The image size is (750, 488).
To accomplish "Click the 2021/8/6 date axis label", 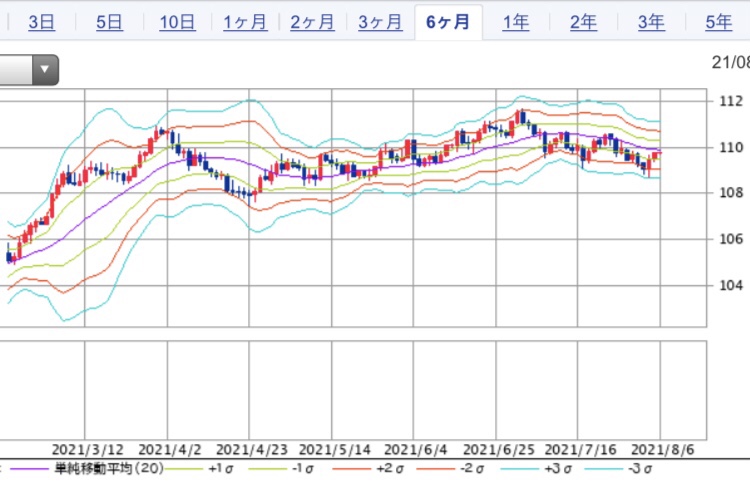I will pyautogui.click(x=662, y=450).
